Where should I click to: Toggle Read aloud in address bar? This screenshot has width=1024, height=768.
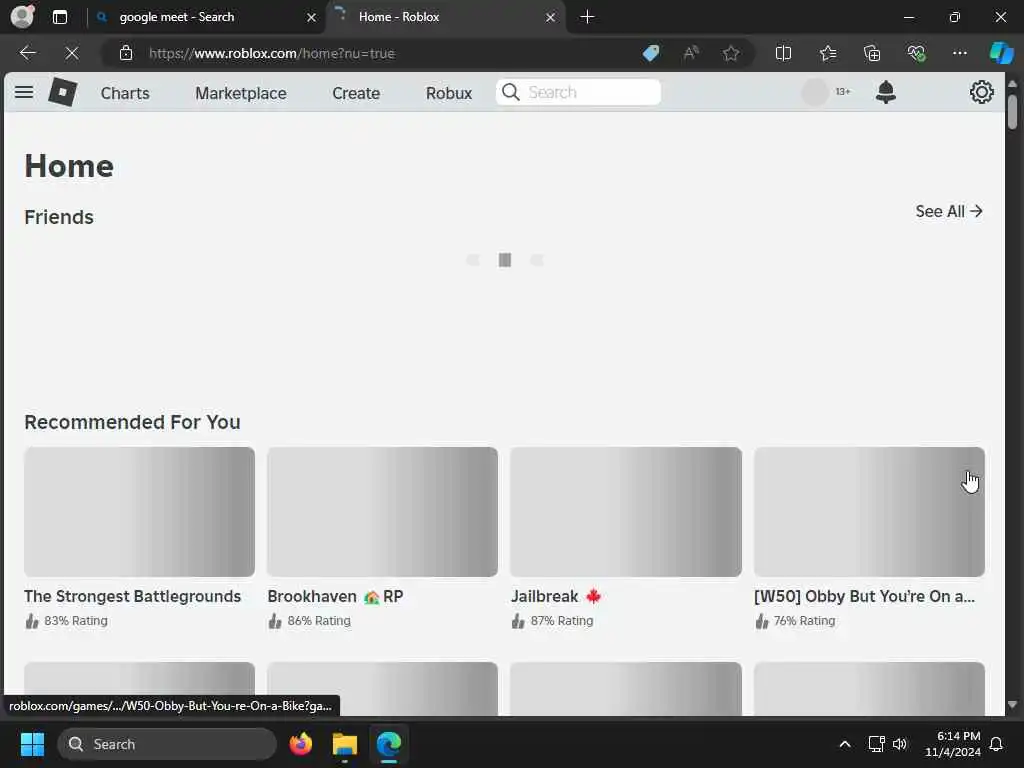click(x=691, y=53)
